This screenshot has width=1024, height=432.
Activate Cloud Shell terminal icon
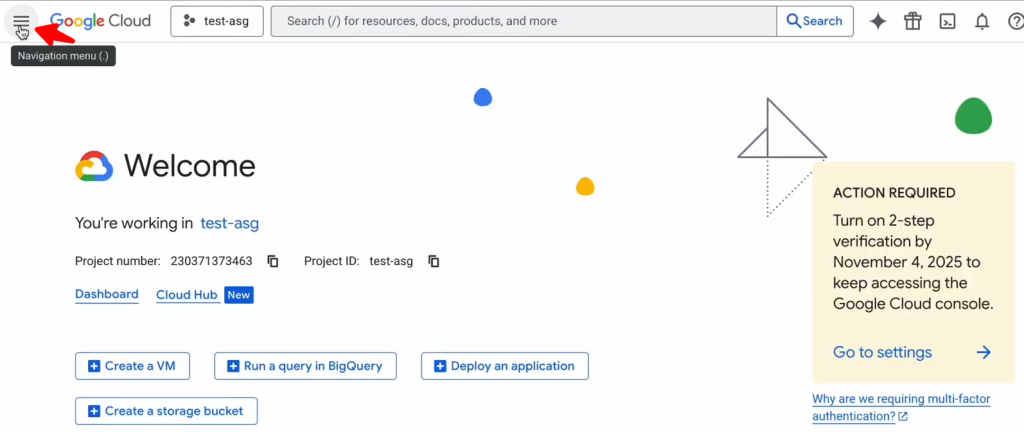point(947,21)
